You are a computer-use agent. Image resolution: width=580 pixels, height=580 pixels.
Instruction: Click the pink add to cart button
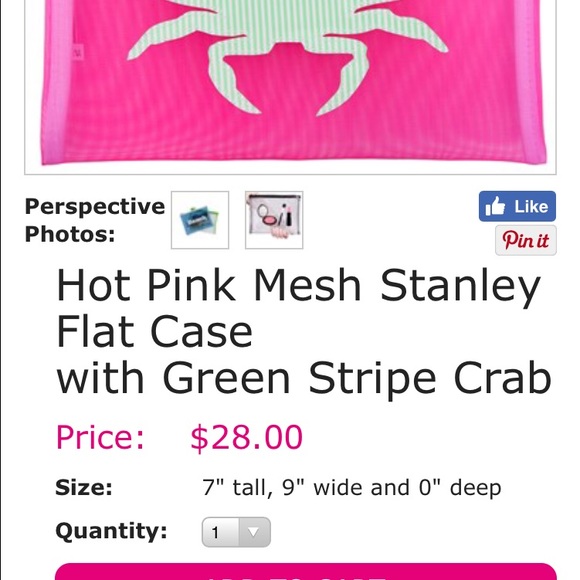pyautogui.click(x=306, y=571)
